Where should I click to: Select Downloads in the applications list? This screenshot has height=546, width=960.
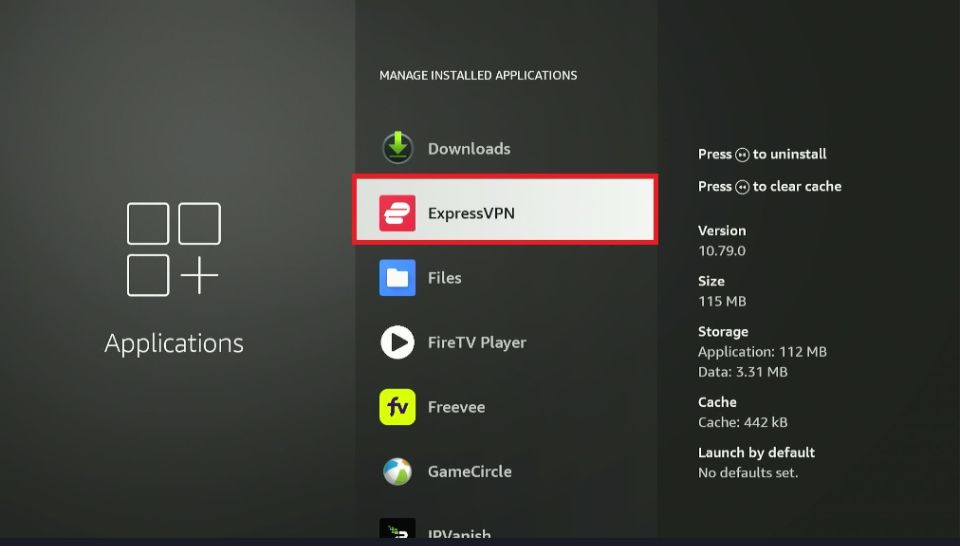click(506, 148)
